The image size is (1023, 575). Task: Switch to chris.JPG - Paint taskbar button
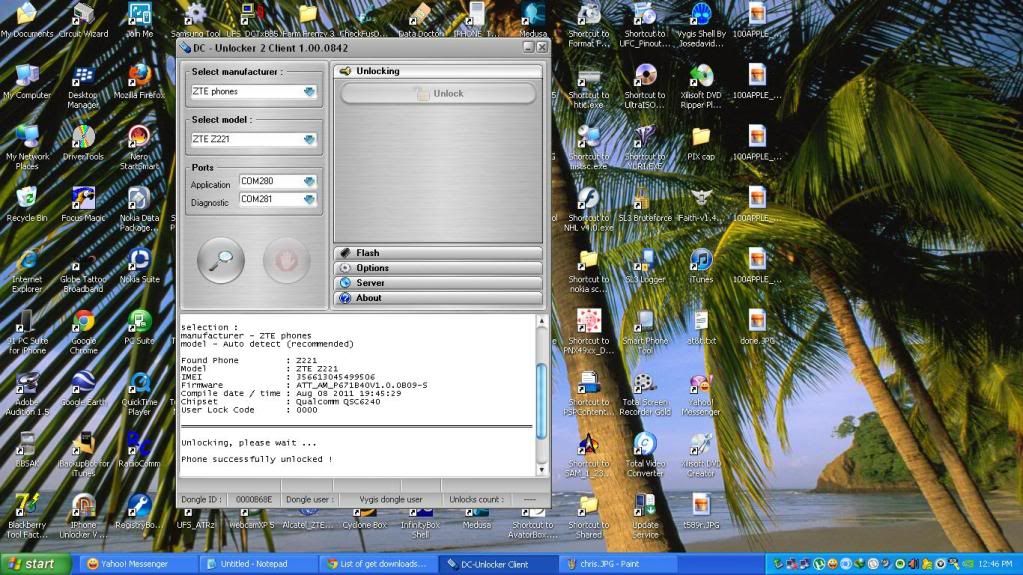point(619,564)
